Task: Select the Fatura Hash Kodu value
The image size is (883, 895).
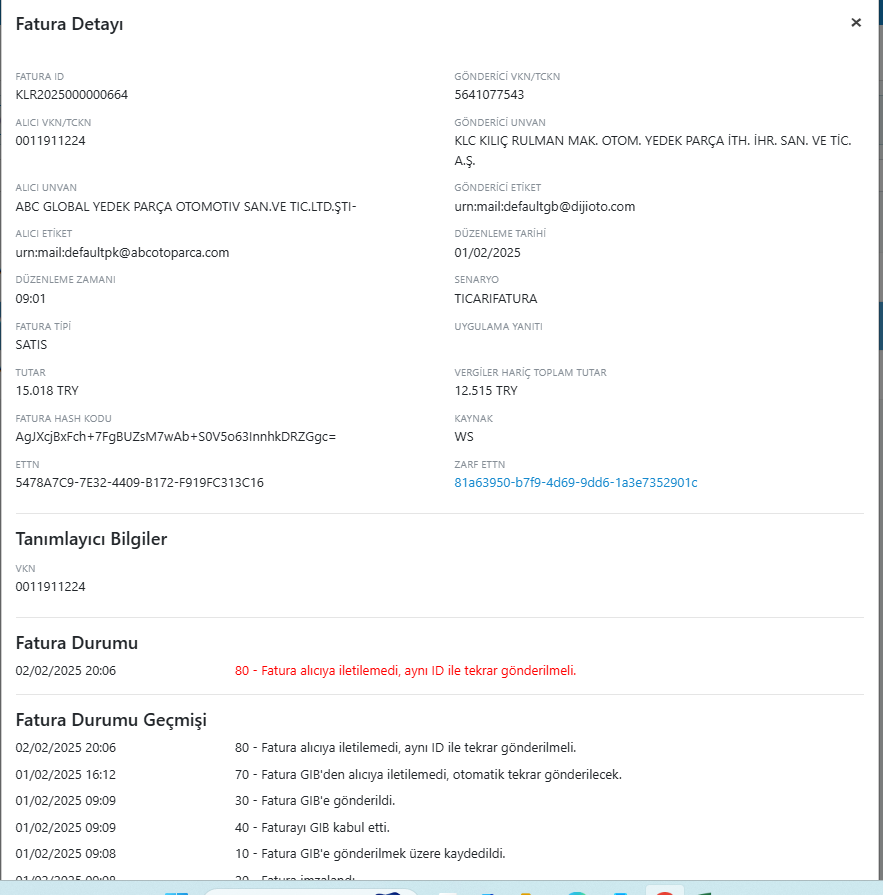Action: coord(176,437)
